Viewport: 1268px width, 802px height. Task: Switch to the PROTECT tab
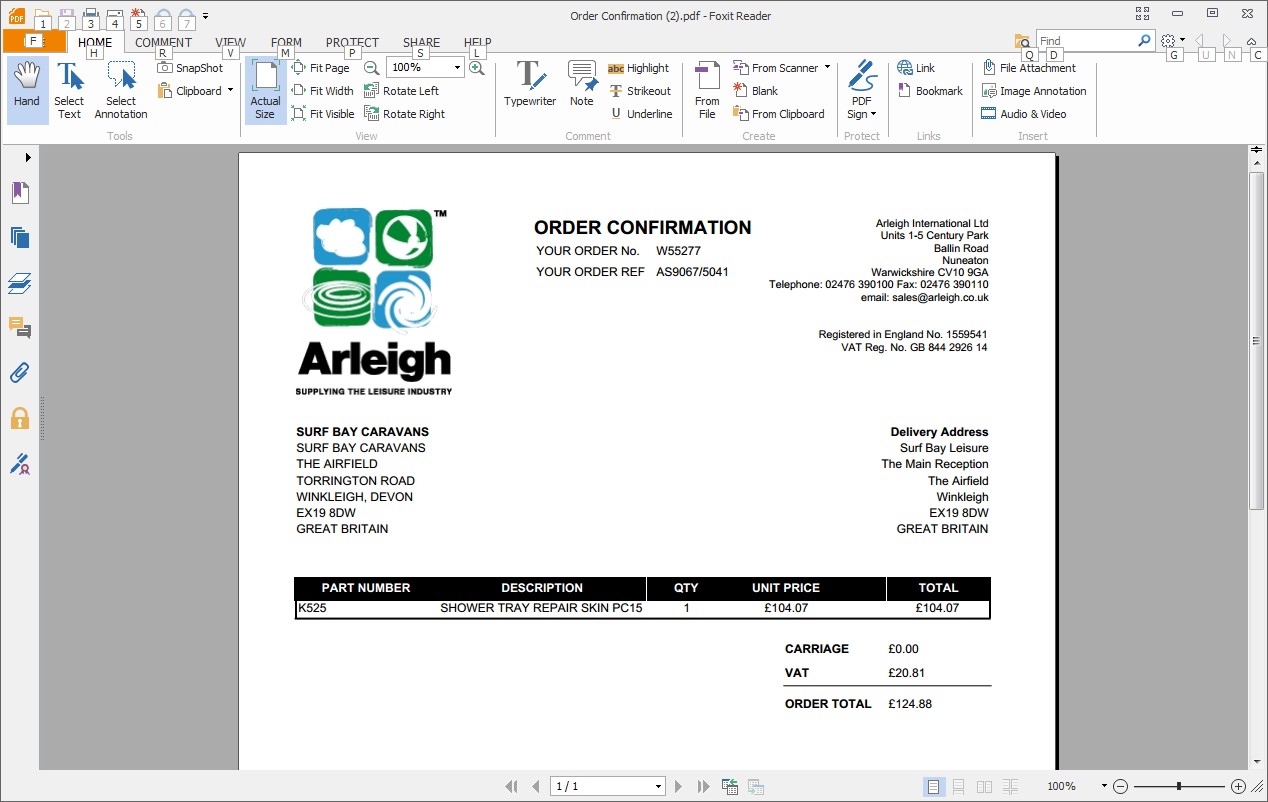coord(352,43)
